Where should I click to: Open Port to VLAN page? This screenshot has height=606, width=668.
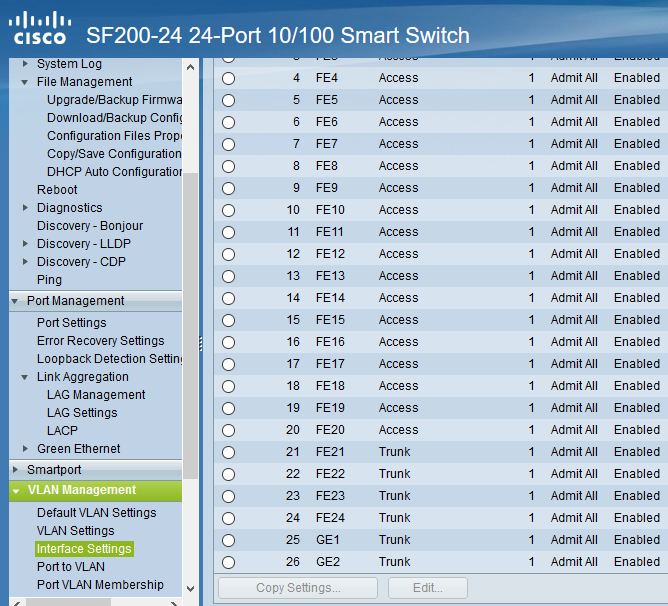[x=71, y=567]
